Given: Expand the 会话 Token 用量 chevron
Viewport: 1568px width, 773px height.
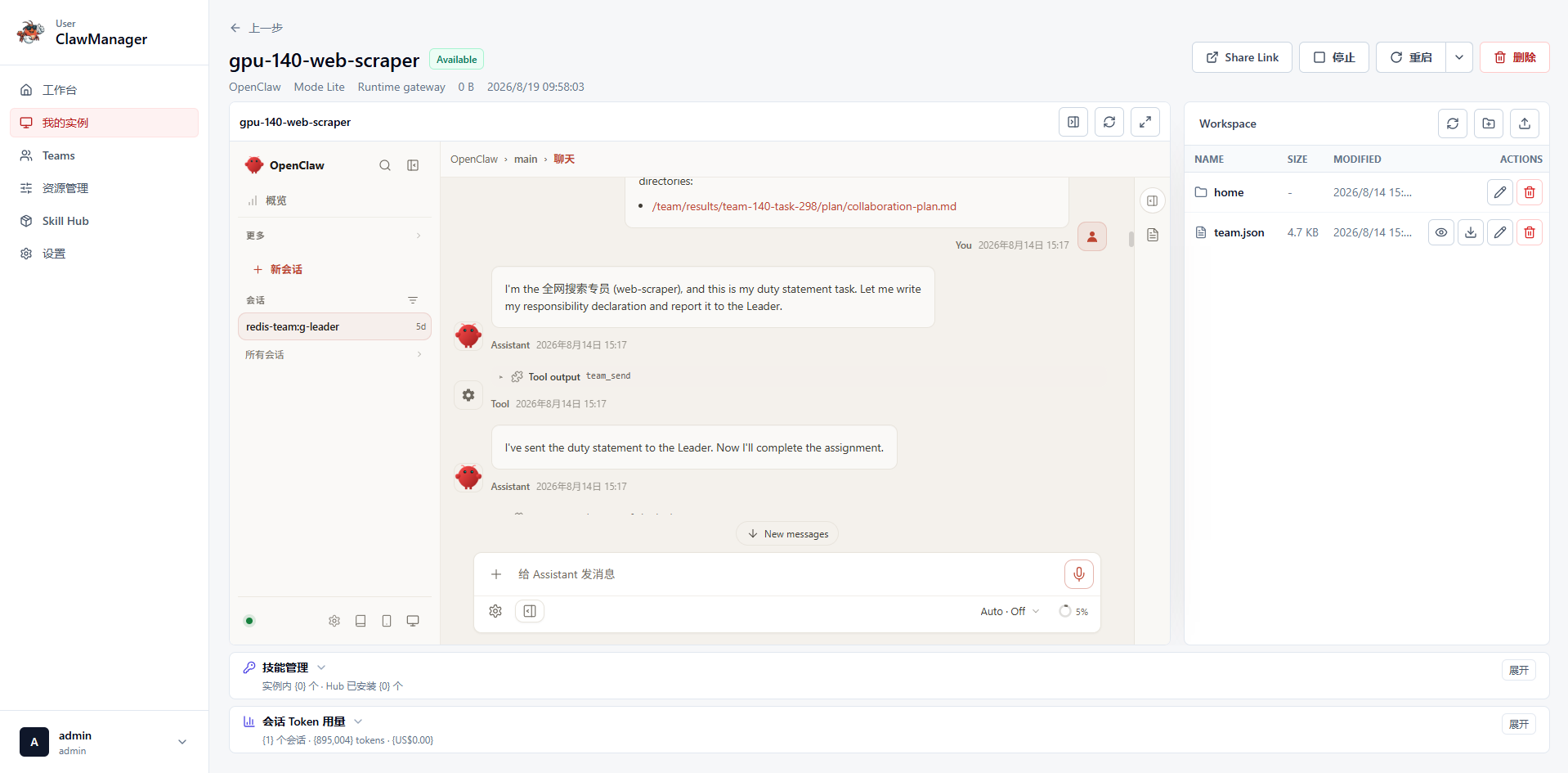Looking at the screenshot, I should click(358, 721).
